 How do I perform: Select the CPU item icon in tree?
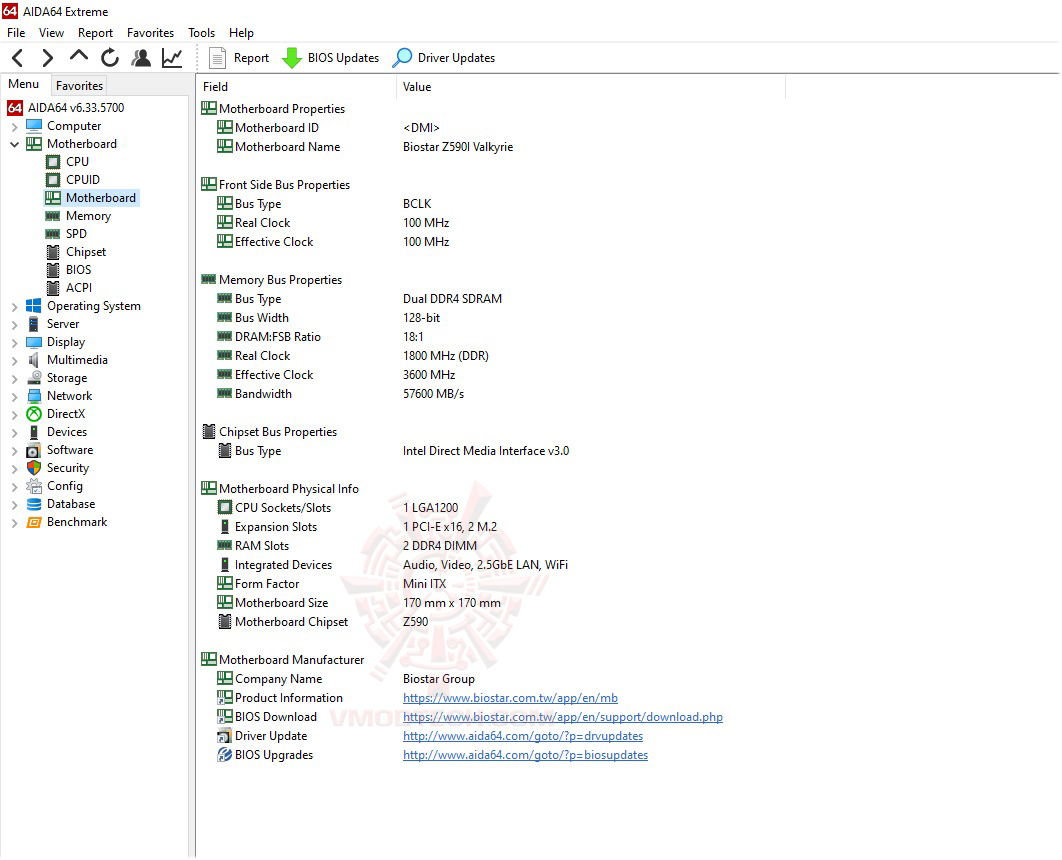(x=53, y=162)
